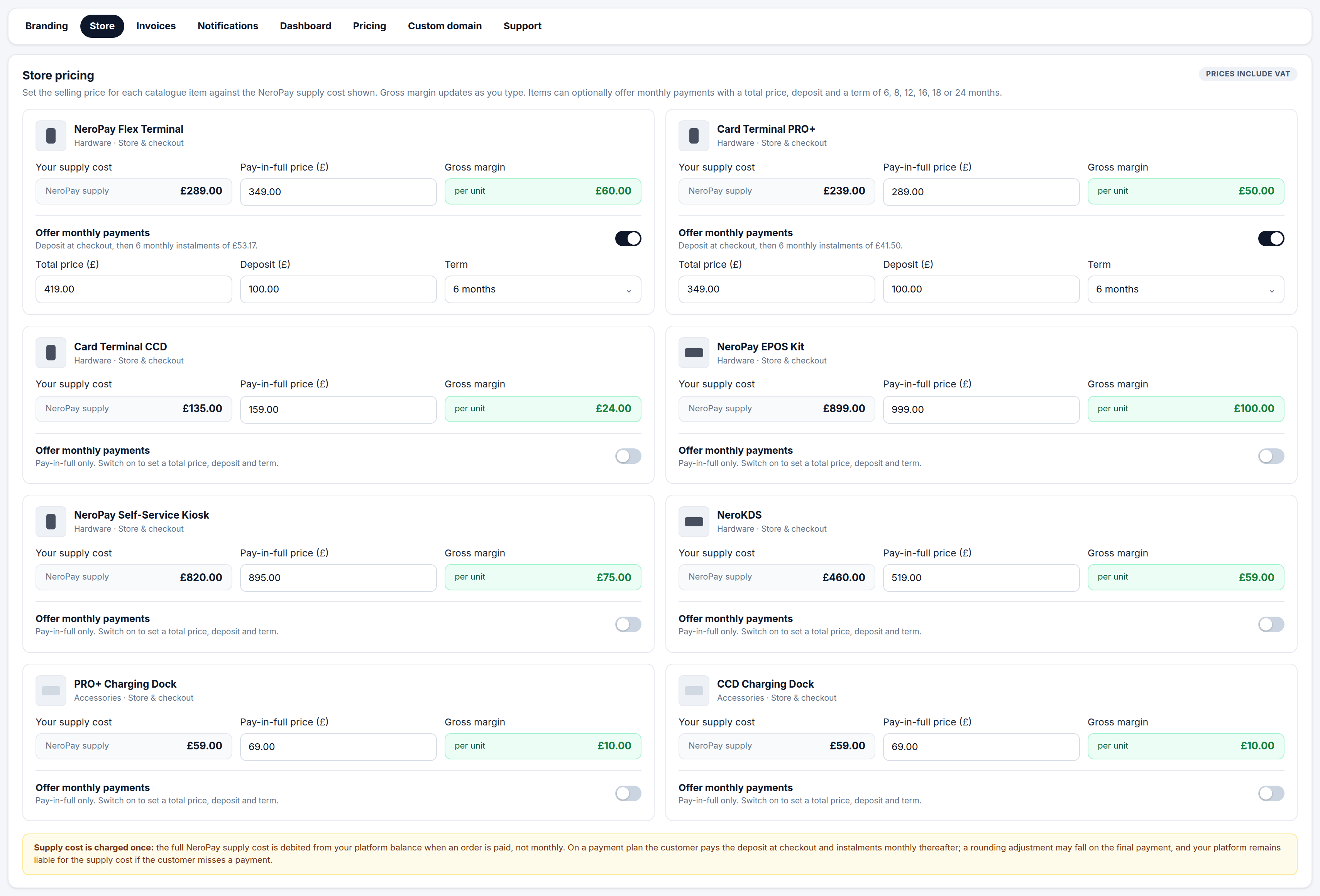Click the Store pricing heading
The height and width of the screenshot is (896, 1320).
pos(58,76)
